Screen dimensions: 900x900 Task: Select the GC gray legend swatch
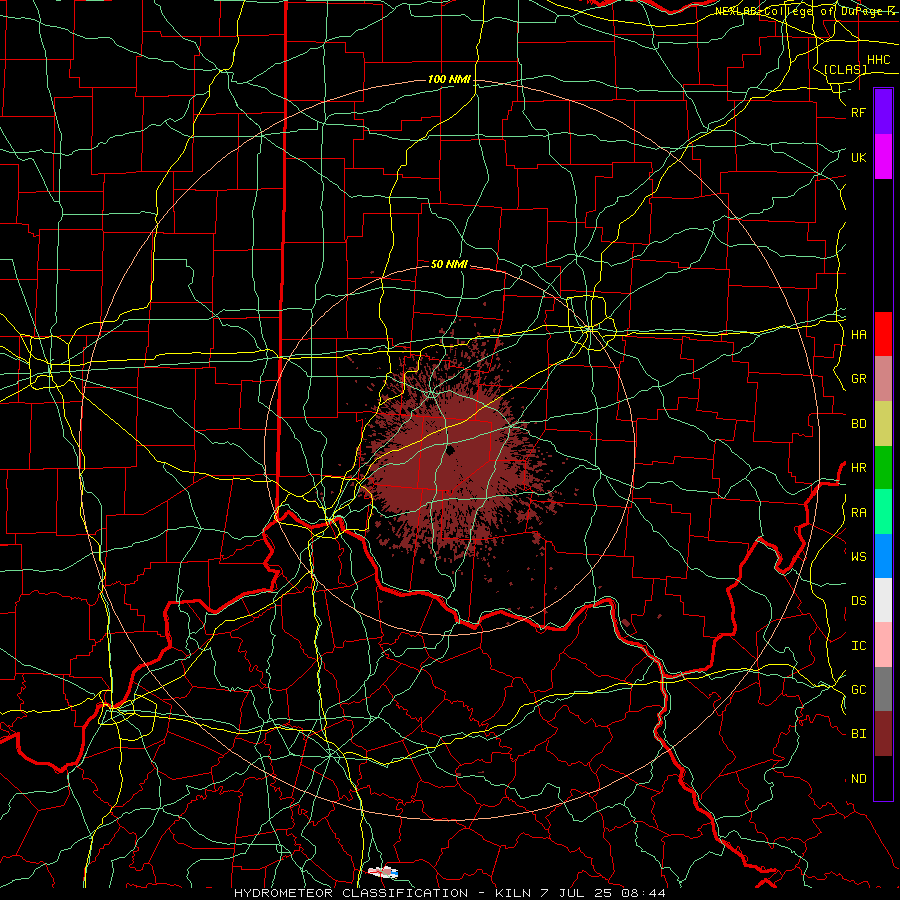[x=883, y=689]
